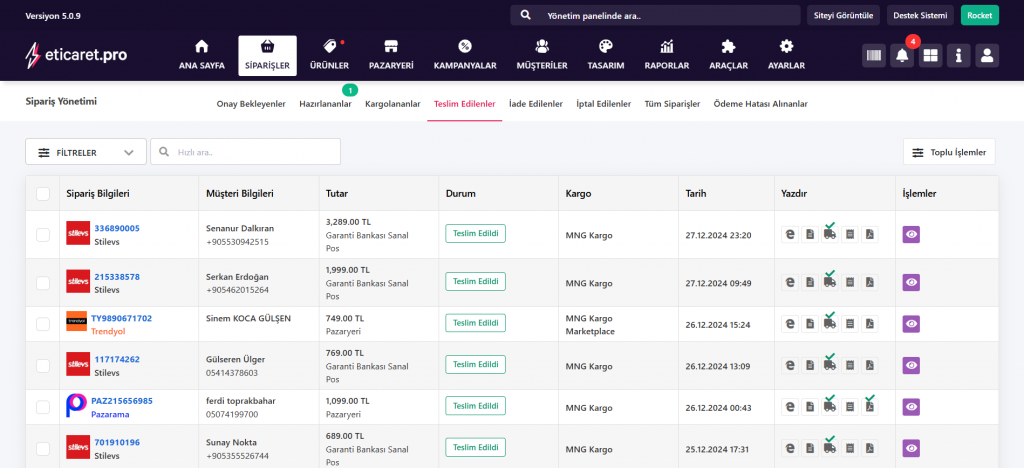Open the user profile icon
Image resolution: width=1024 pixels, height=468 pixels.
click(x=986, y=56)
